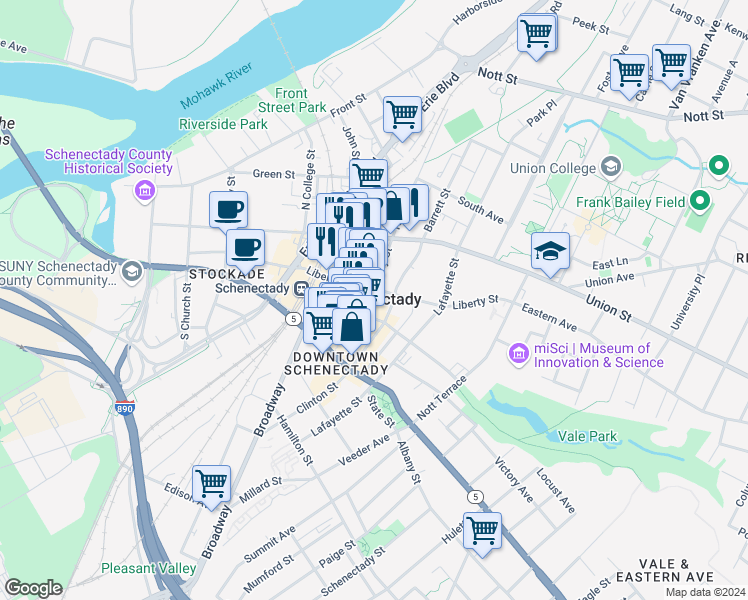Image resolution: width=748 pixels, height=600 pixels.
Task: Select the Mumford St street label
Action: tap(269, 573)
